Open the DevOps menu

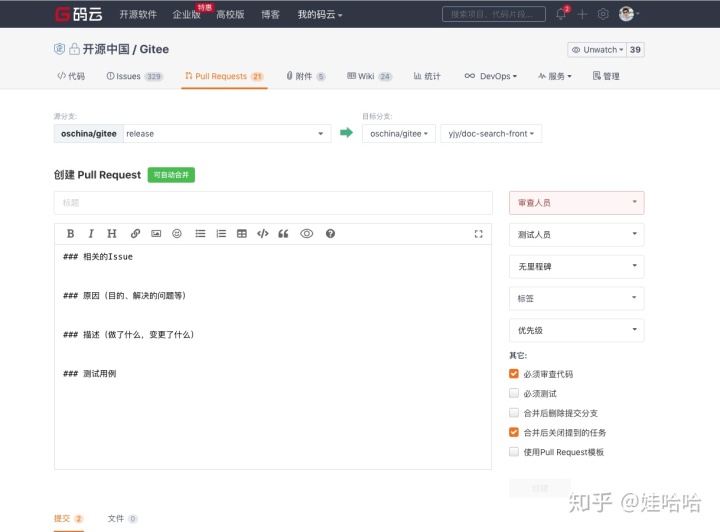click(x=490, y=76)
